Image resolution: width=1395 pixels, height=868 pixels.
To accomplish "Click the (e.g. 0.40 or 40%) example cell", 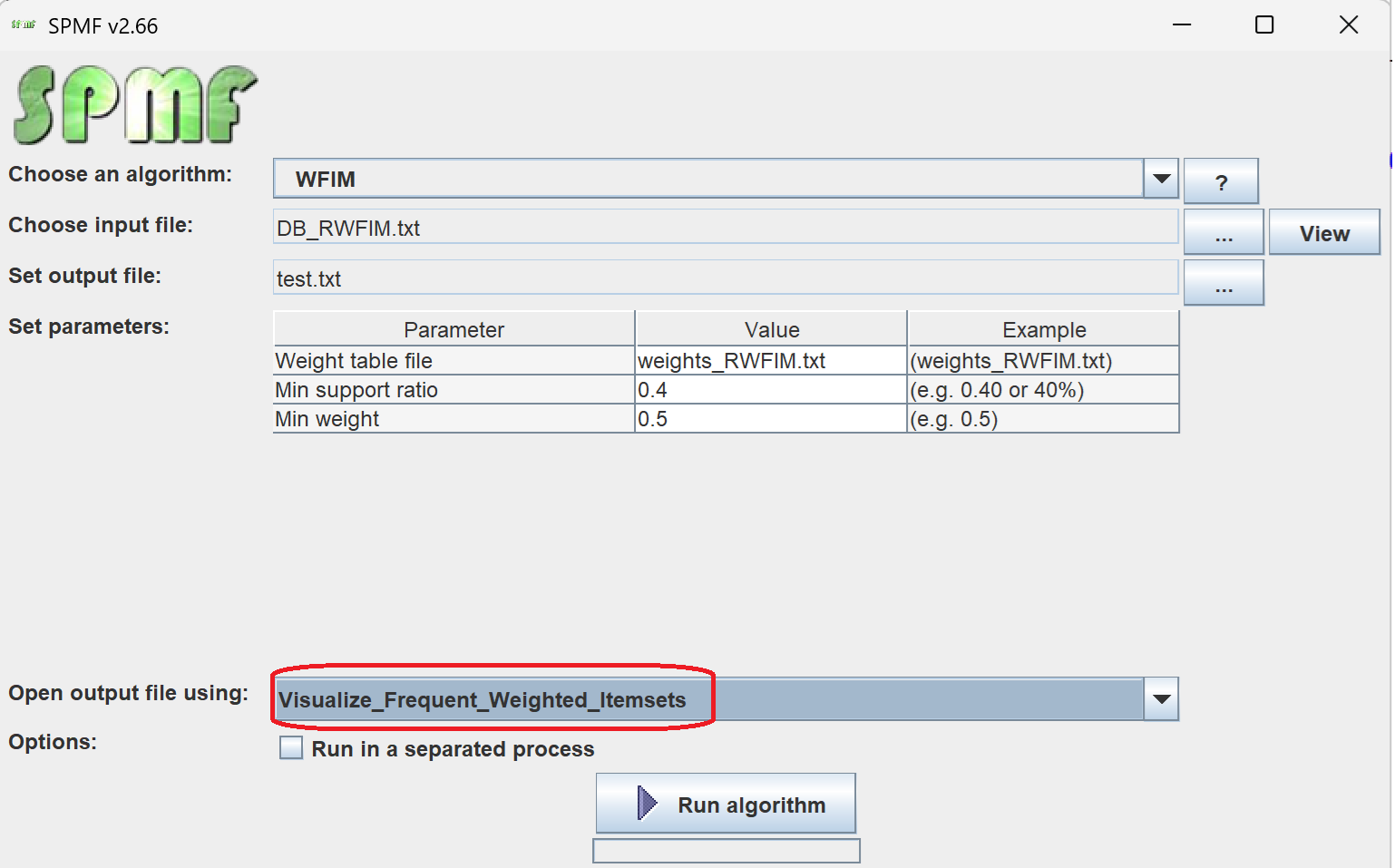I will click(1043, 390).
